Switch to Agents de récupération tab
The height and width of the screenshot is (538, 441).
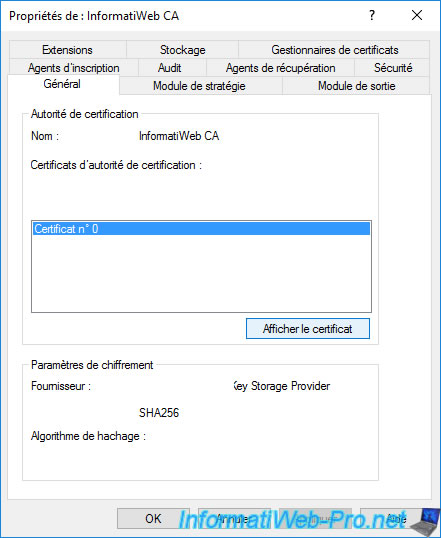coord(280,68)
